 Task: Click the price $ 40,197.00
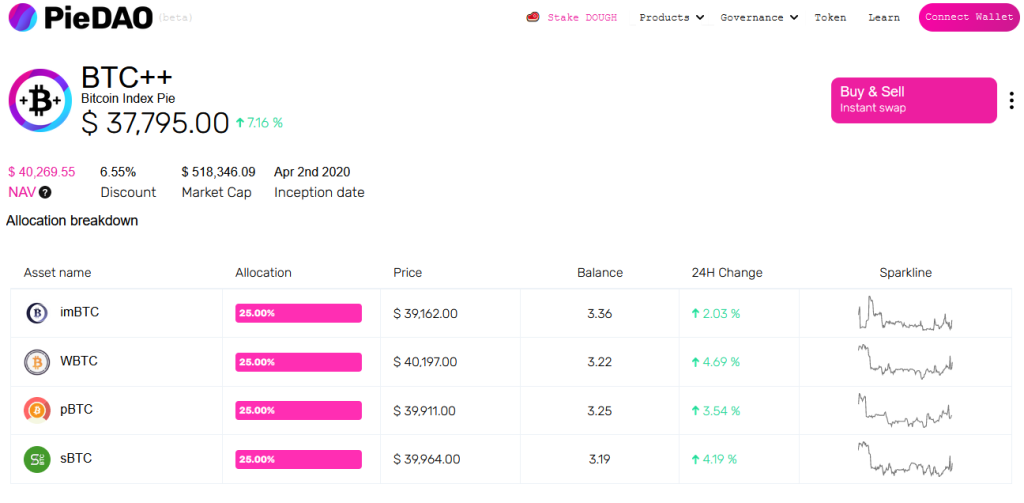click(x=425, y=362)
